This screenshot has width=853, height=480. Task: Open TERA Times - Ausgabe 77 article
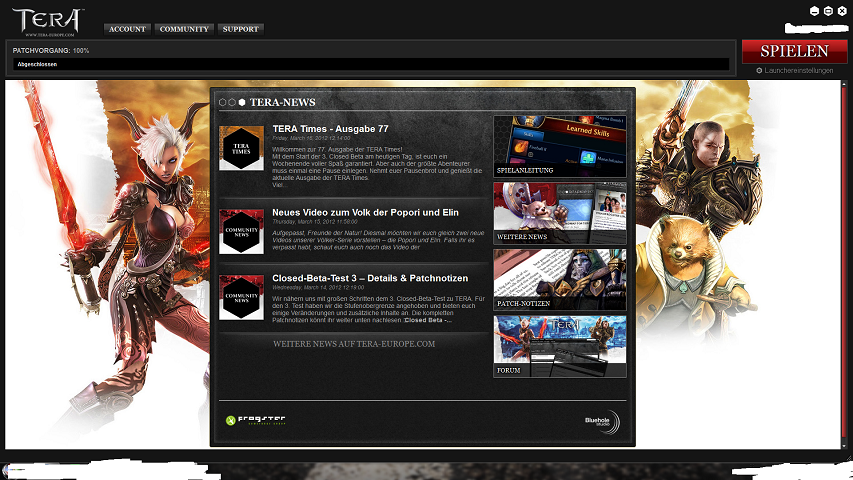330,129
